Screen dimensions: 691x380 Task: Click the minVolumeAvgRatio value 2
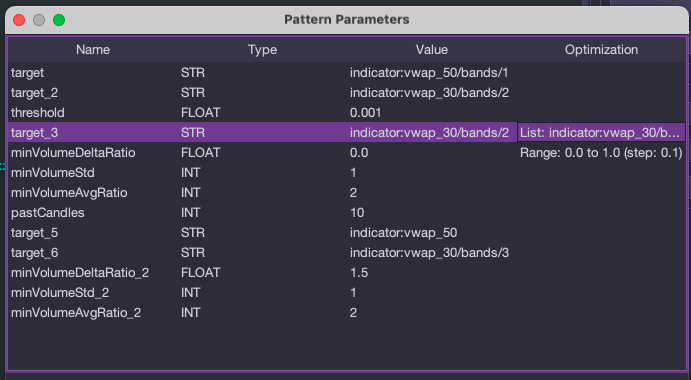click(x=353, y=193)
